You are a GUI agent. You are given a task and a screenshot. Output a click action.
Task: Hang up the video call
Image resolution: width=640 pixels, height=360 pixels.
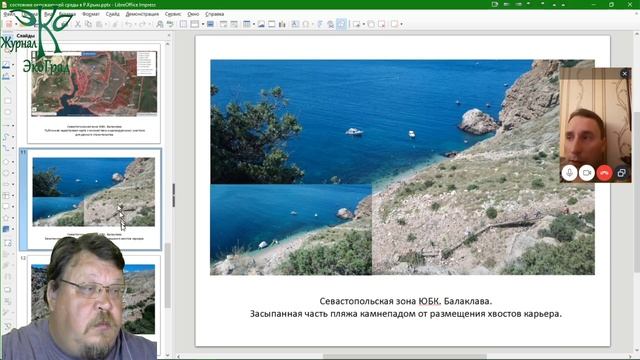604,173
